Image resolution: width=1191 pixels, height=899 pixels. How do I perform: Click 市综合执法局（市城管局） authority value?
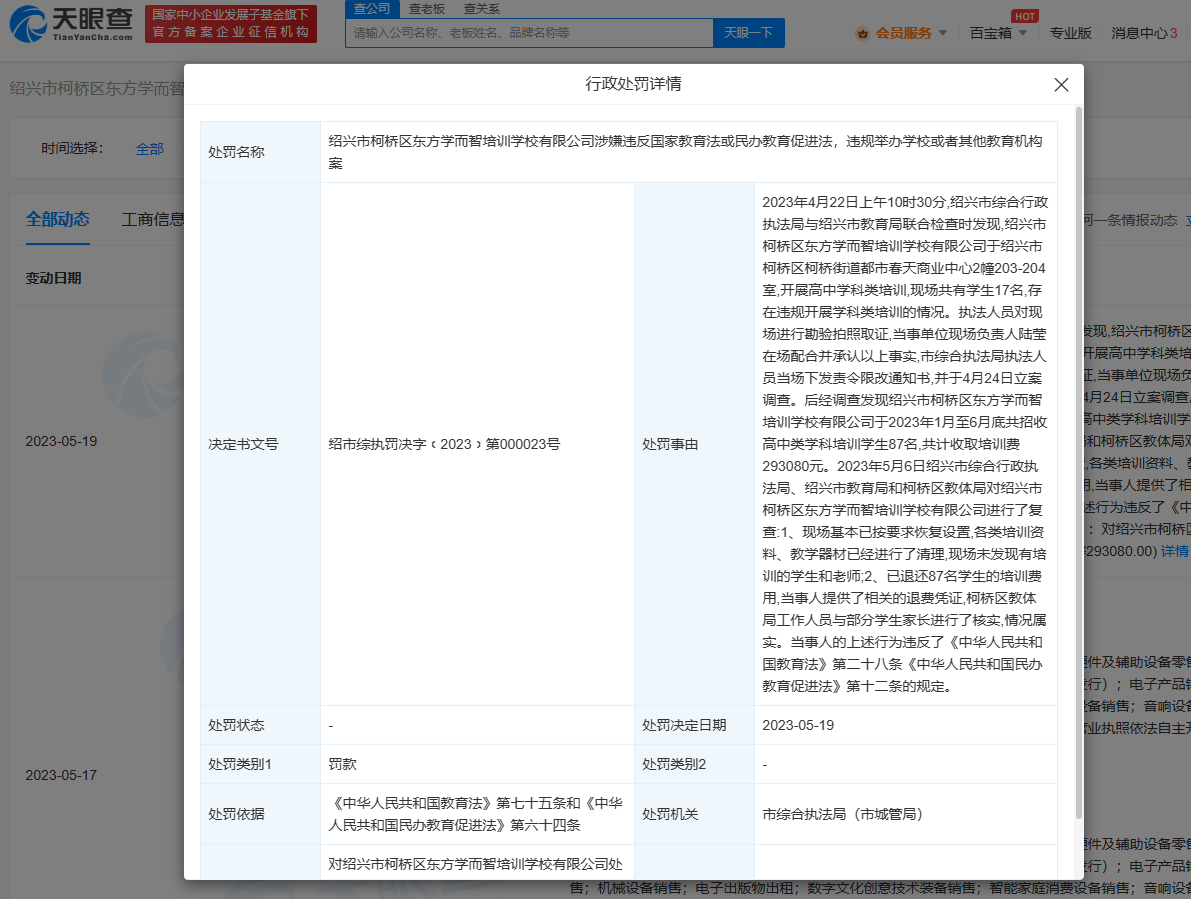point(842,814)
